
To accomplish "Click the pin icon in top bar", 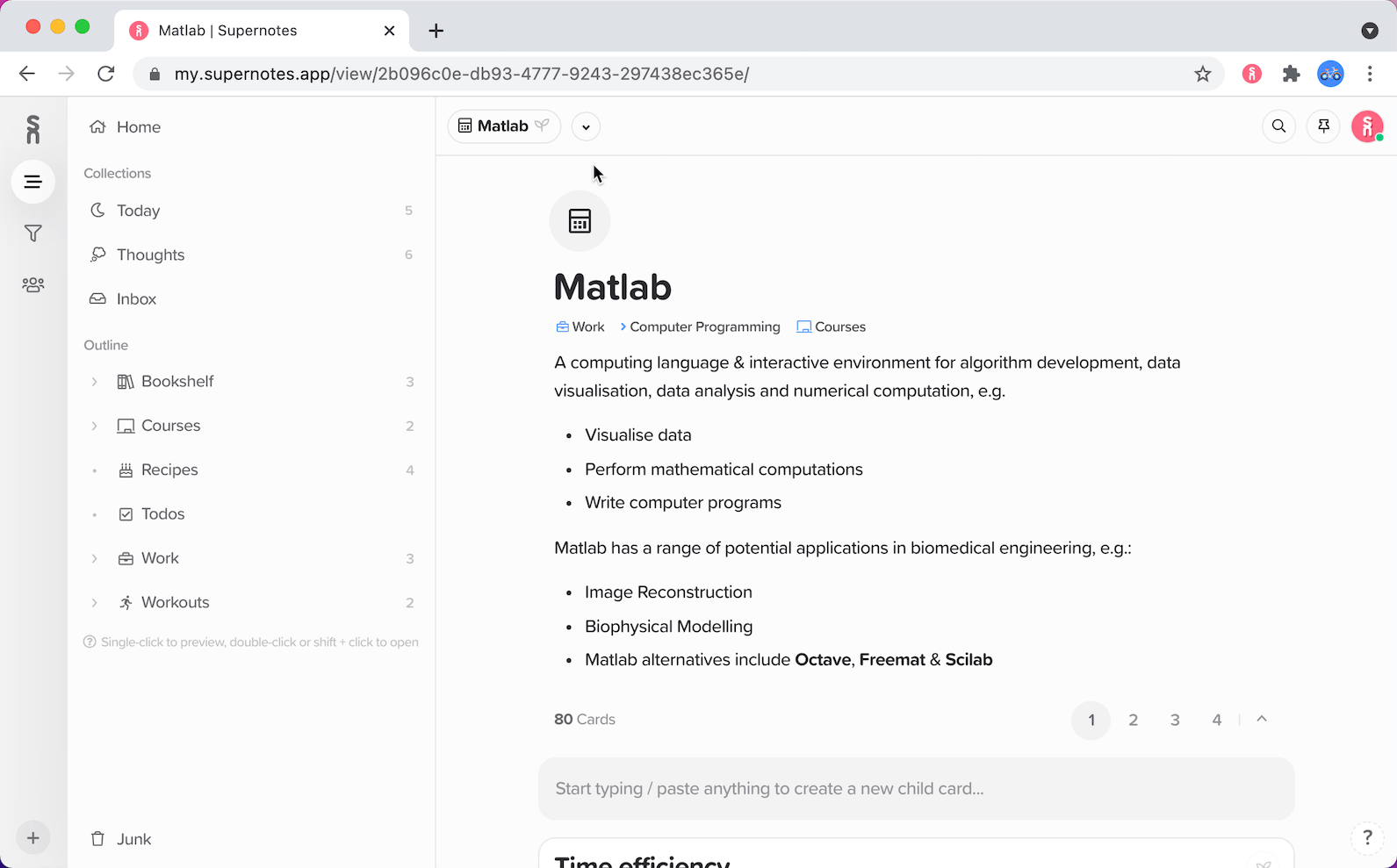I will click(1323, 126).
